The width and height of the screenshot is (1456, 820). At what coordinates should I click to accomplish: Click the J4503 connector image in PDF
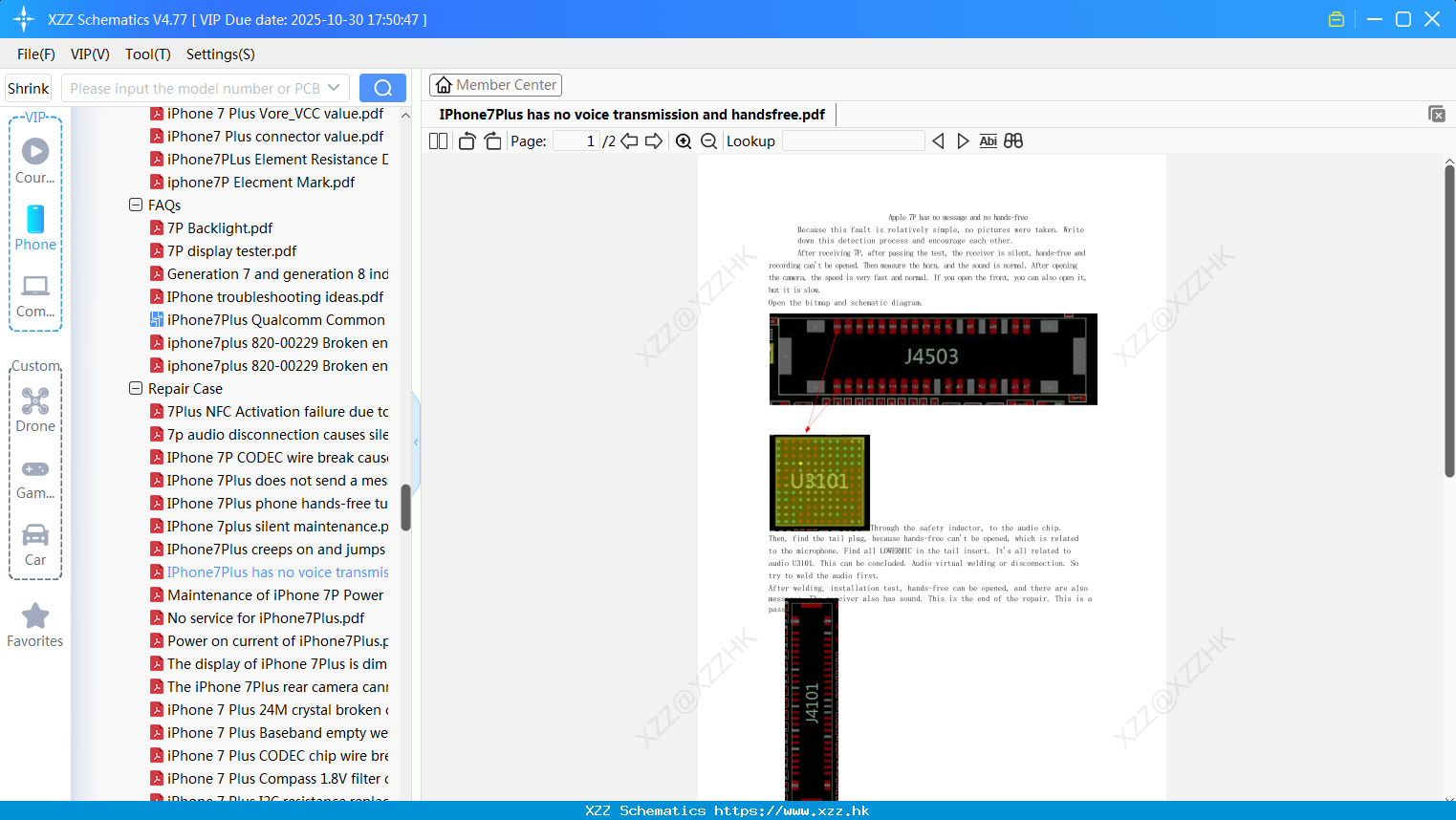933,359
